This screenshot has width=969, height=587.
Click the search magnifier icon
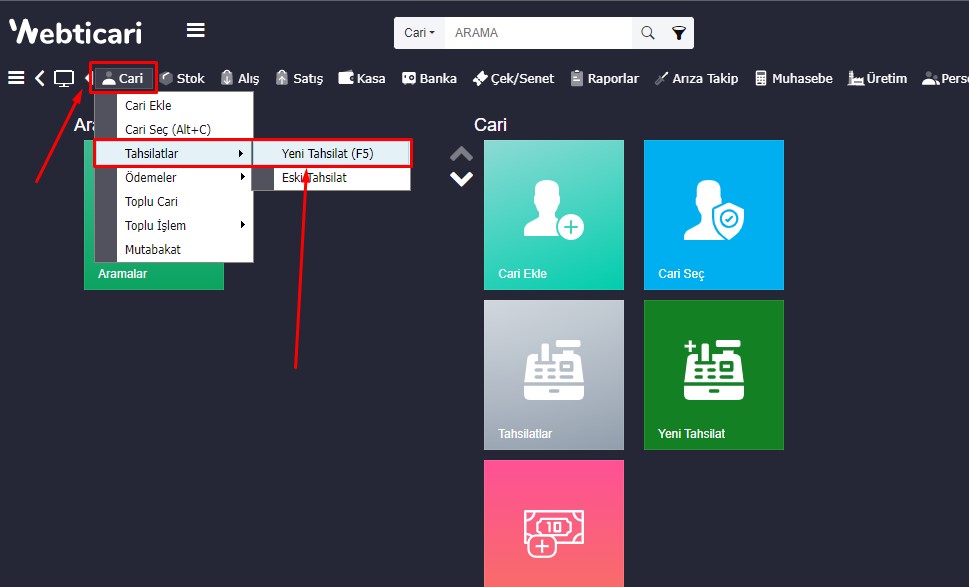(x=648, y=33)
